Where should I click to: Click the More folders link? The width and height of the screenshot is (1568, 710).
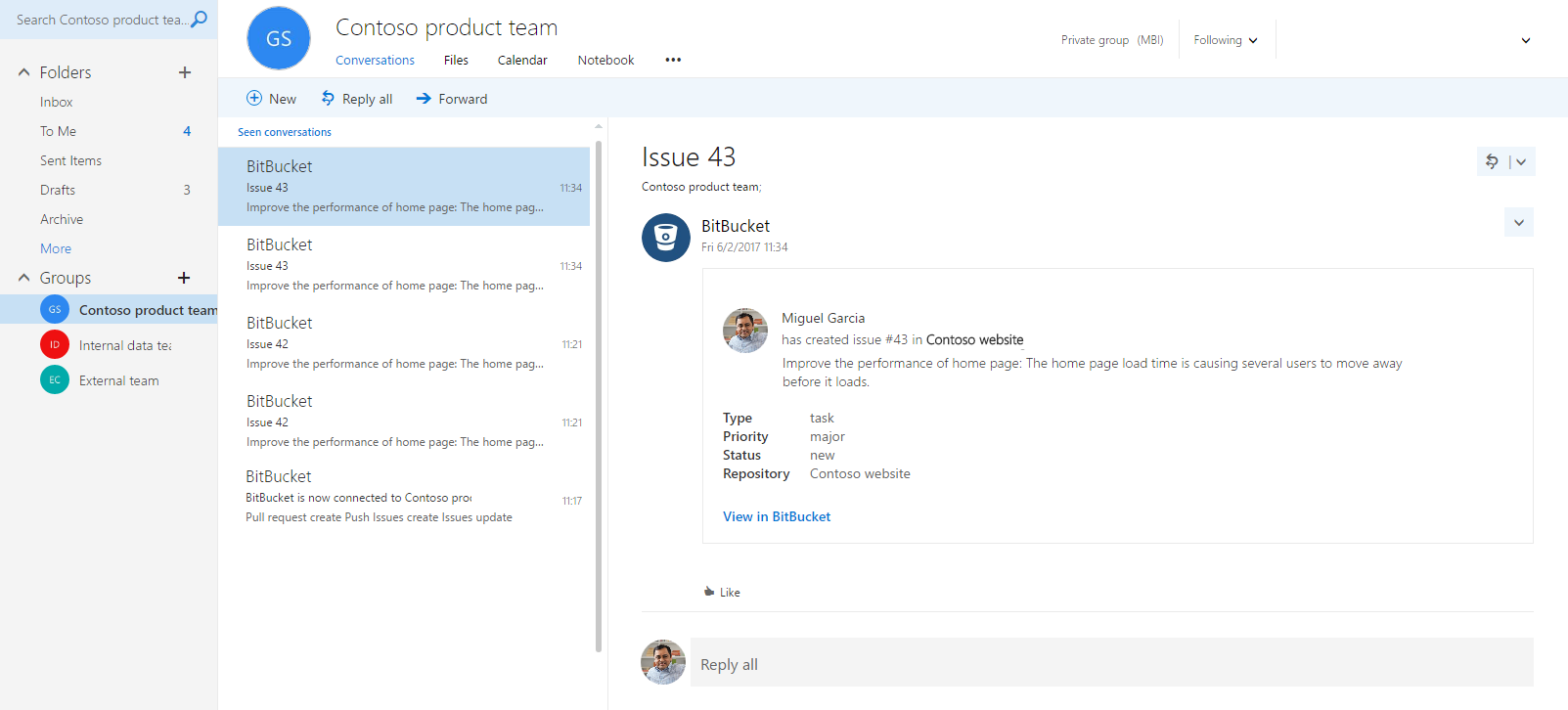coord(56,248)
